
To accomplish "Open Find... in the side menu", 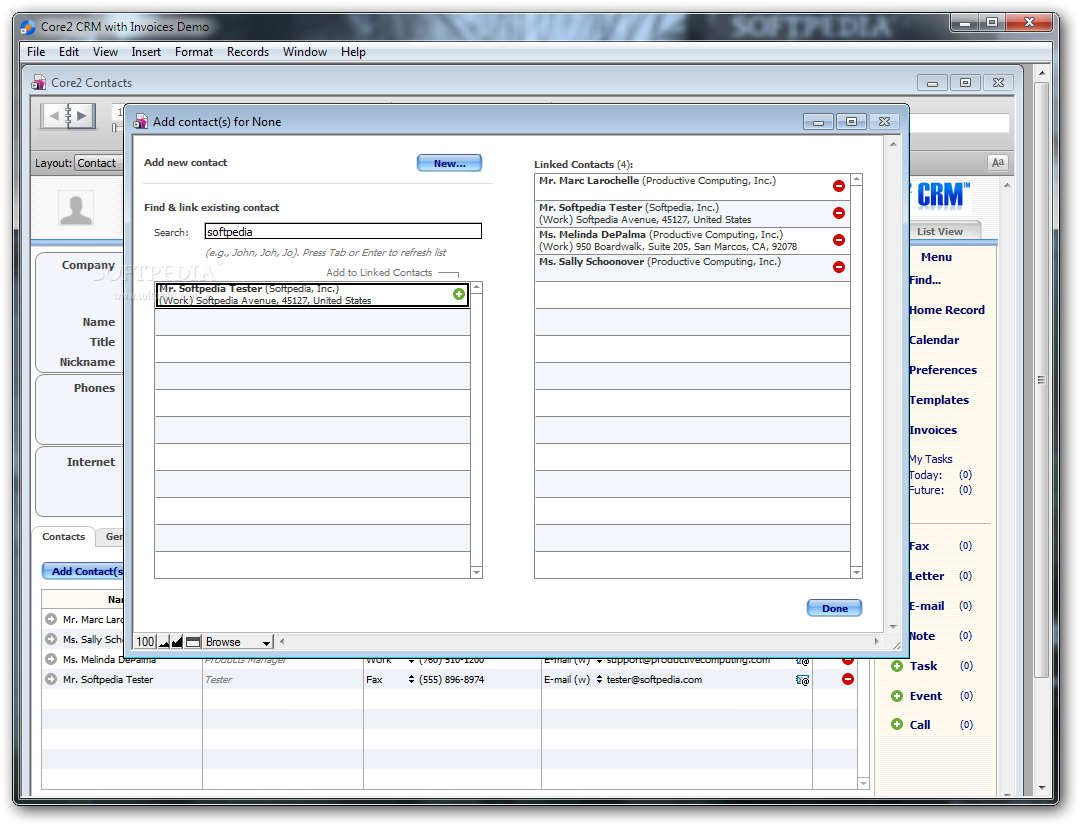I will tap(925, 280).
